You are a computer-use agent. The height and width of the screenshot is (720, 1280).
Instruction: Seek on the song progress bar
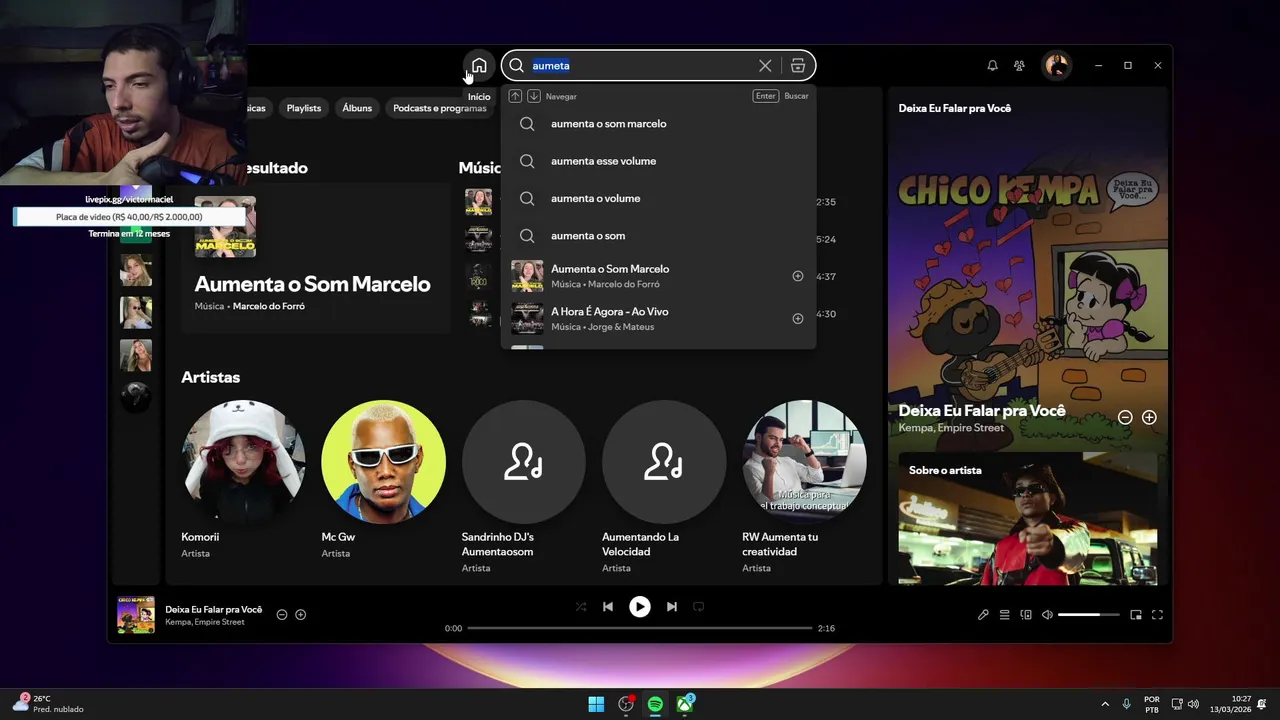click(x=640, y=628)
